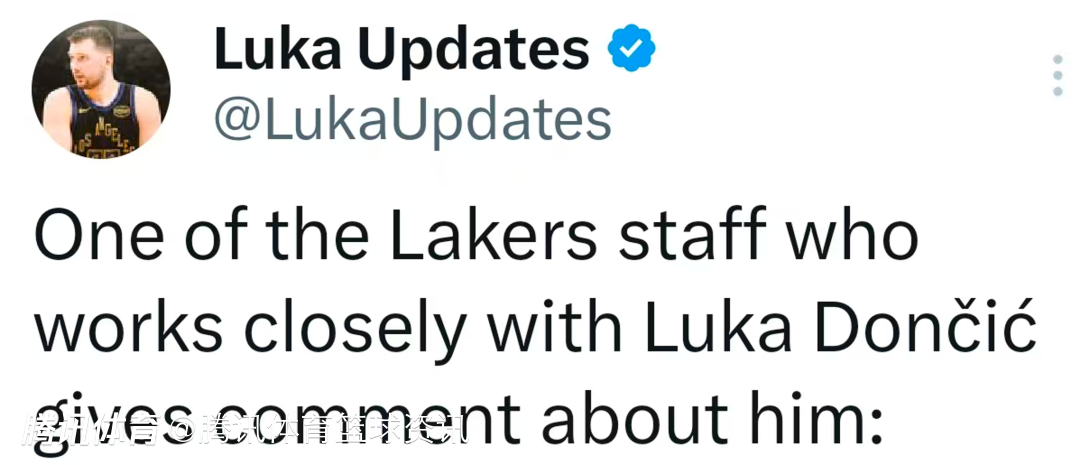This screenshot has width=1080, height=465.
Task: Open the Luka Updates profile avatar
Action: [101, 89]
